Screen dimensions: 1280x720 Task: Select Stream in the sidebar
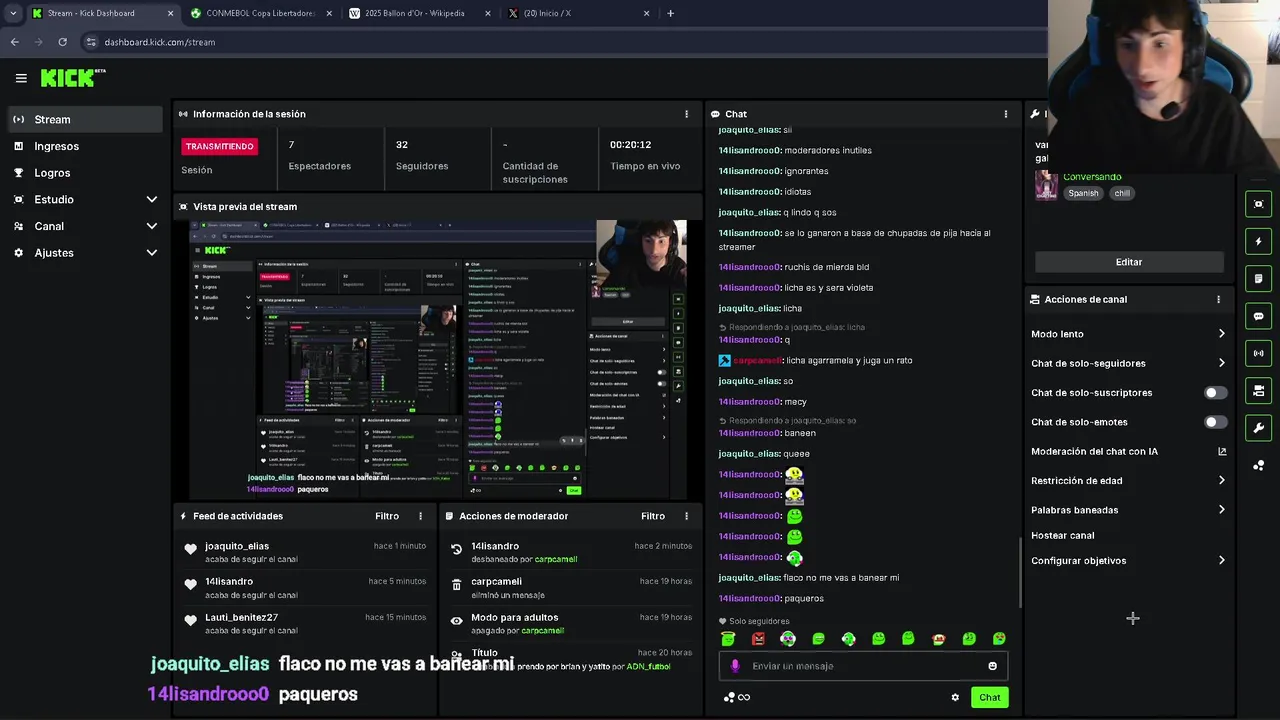(x=85, y=119)
